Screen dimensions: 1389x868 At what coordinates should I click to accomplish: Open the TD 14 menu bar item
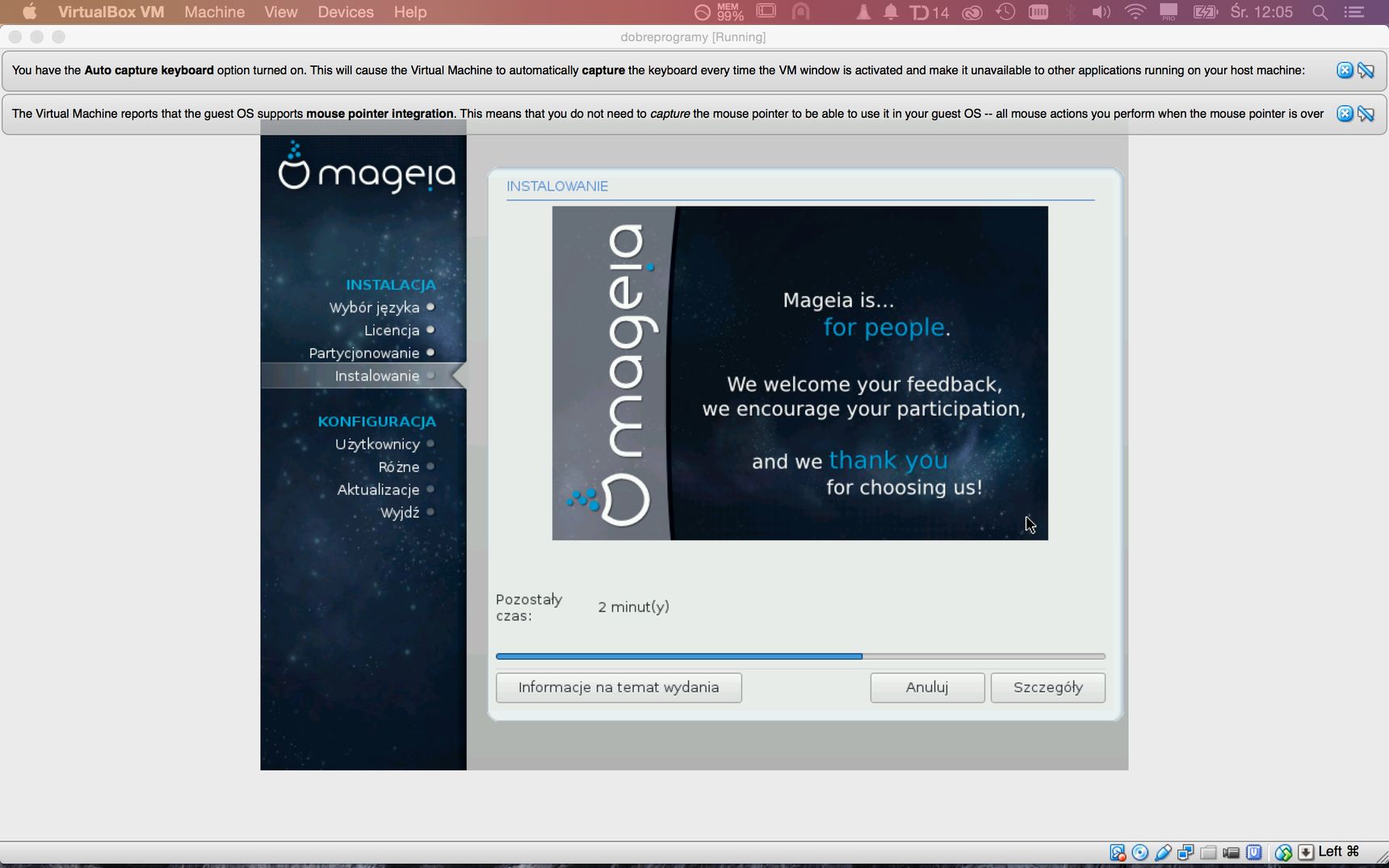pyautogui.click(x=929, y=12)
